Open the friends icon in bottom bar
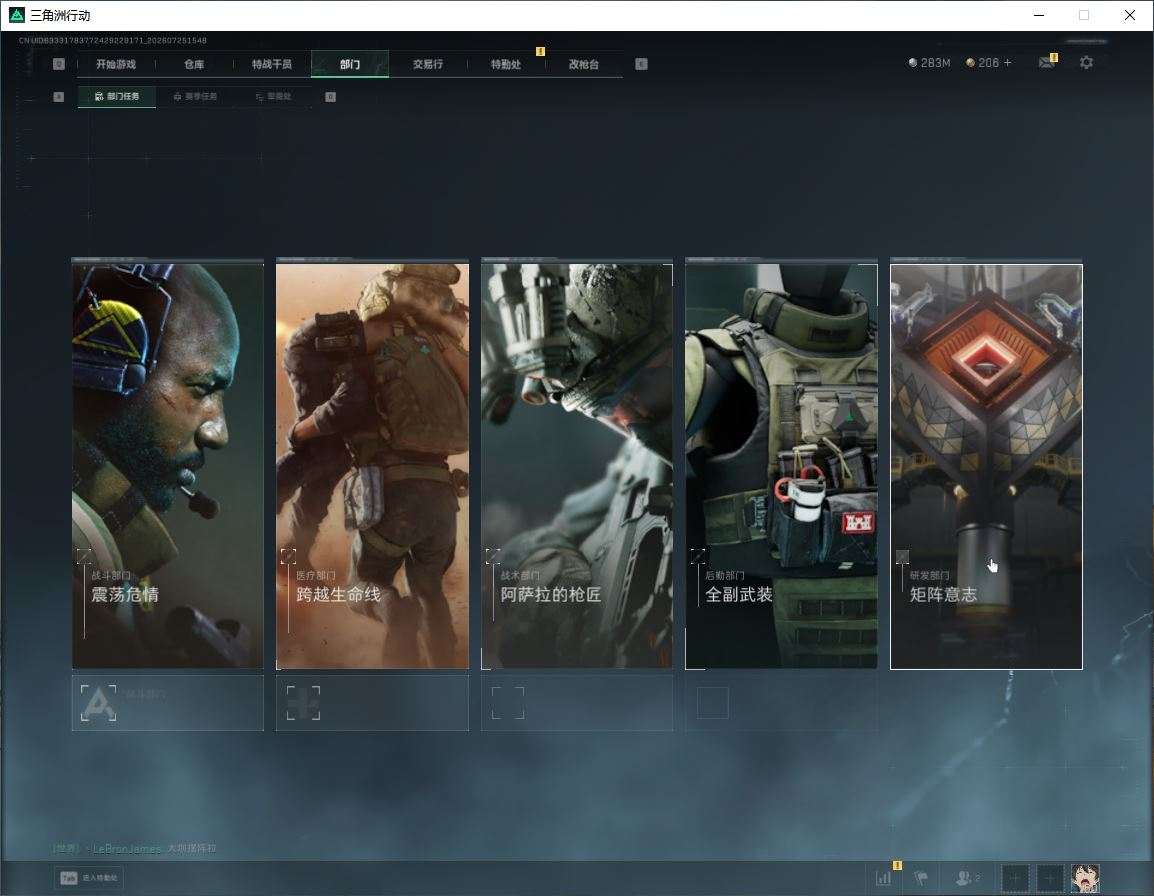Image resolution: width=1154 pixels, height=896 pixels. (x=963, y=878)
